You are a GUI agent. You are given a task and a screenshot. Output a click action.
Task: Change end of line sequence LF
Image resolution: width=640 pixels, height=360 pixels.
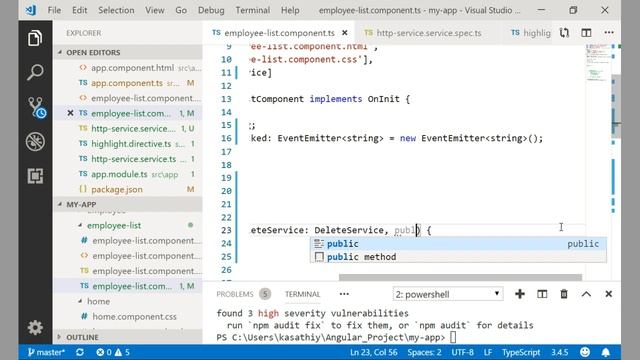click(488, 352)
